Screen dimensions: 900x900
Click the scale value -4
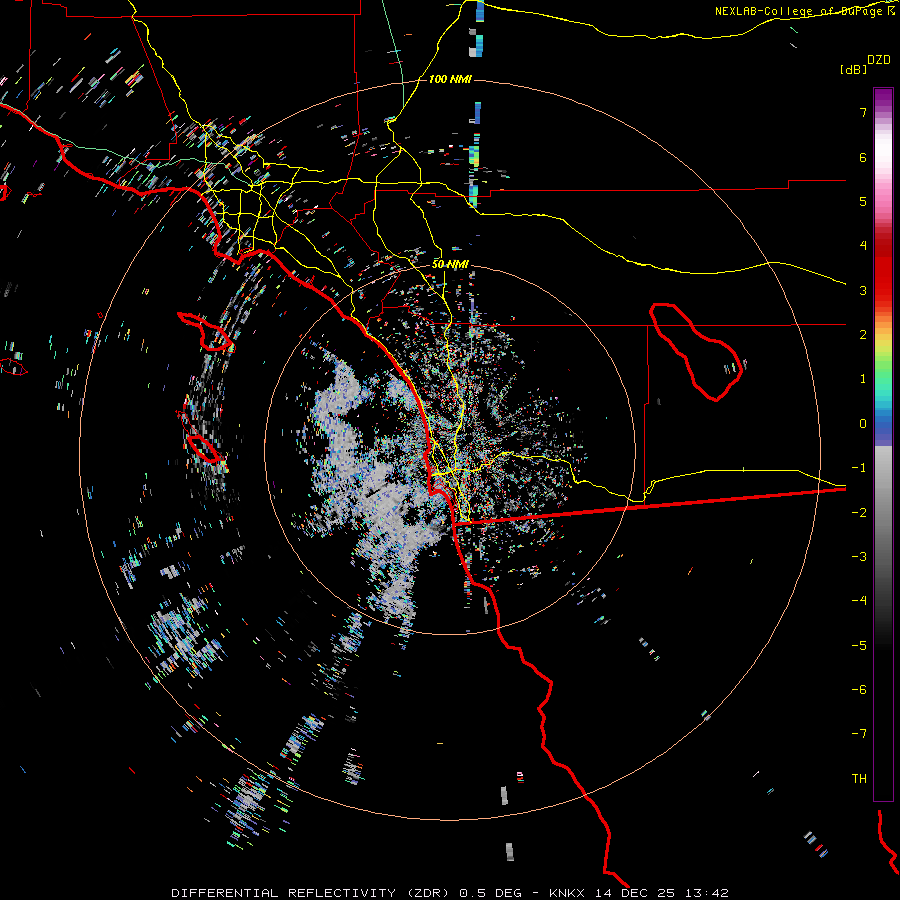tap(859, 601)
